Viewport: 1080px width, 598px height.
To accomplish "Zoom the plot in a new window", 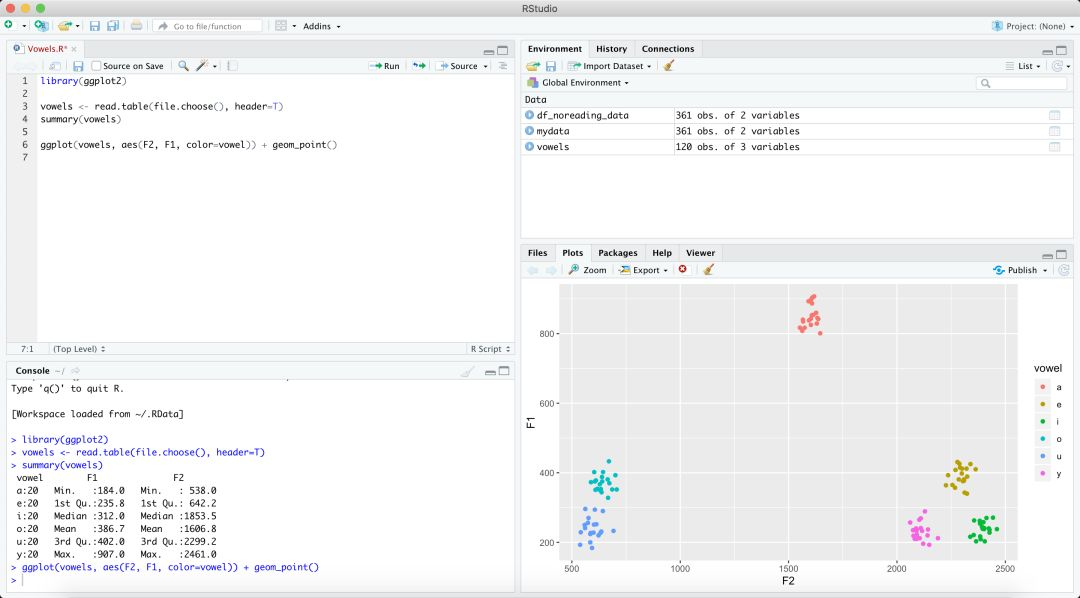I will 588,270.
